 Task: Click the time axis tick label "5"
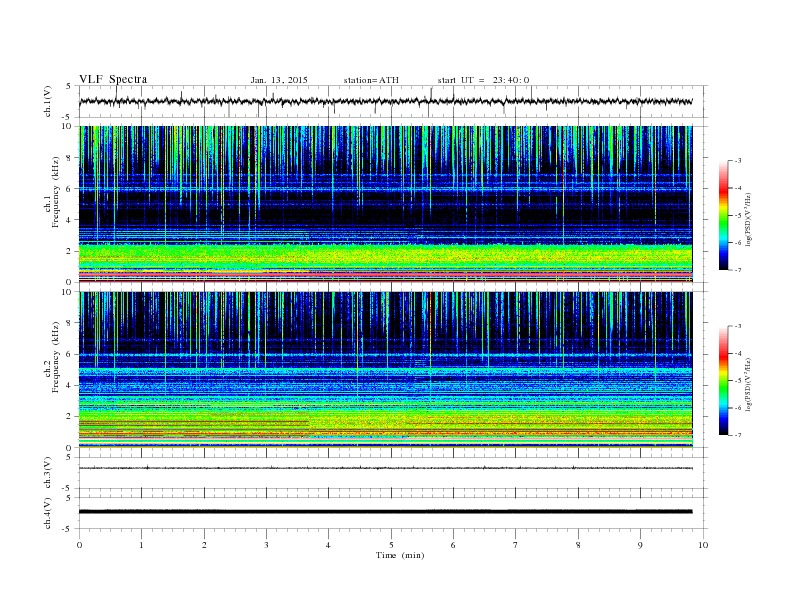pos(391,545)
